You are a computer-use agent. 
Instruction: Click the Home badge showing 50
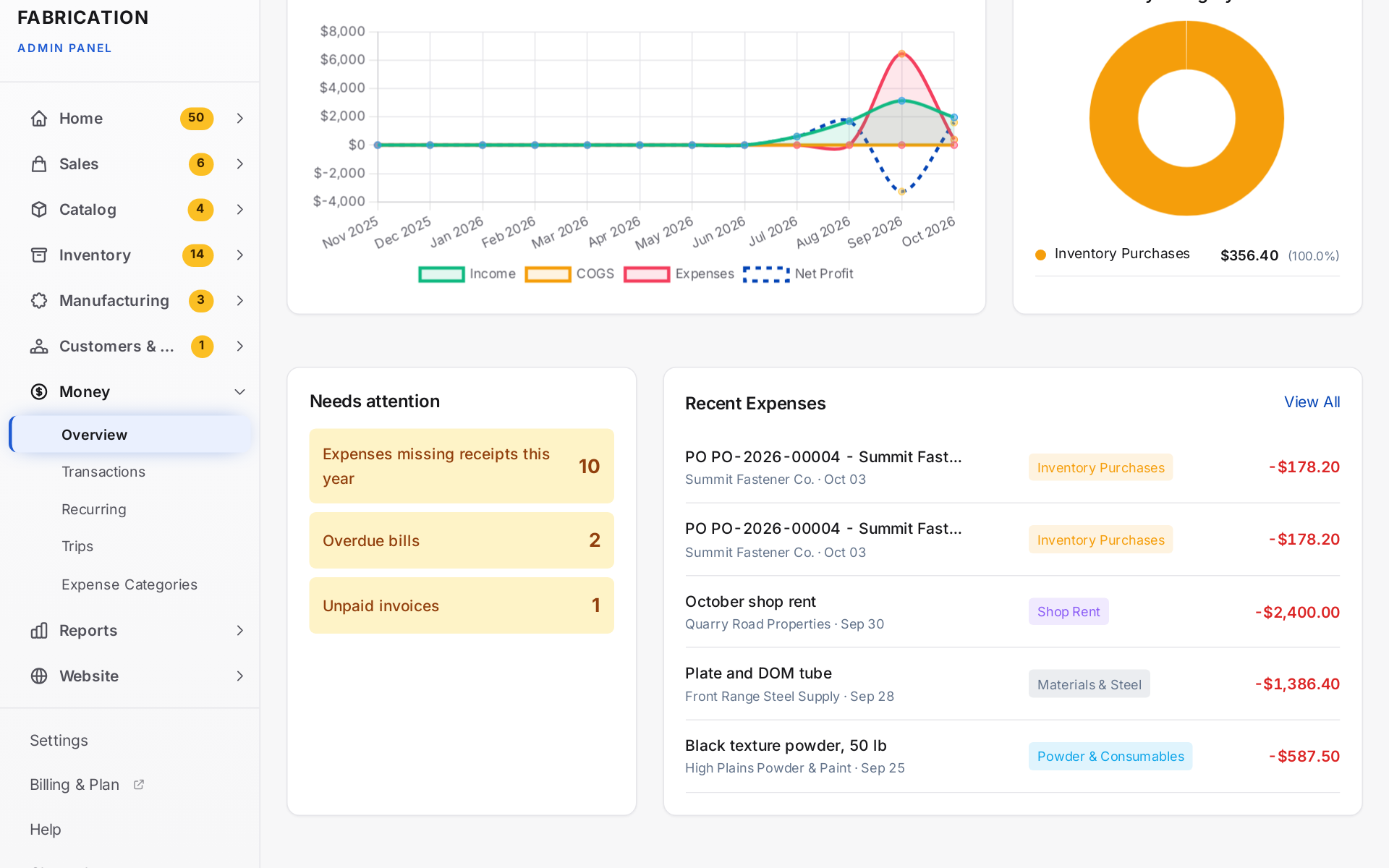click(x=196, y=118)
